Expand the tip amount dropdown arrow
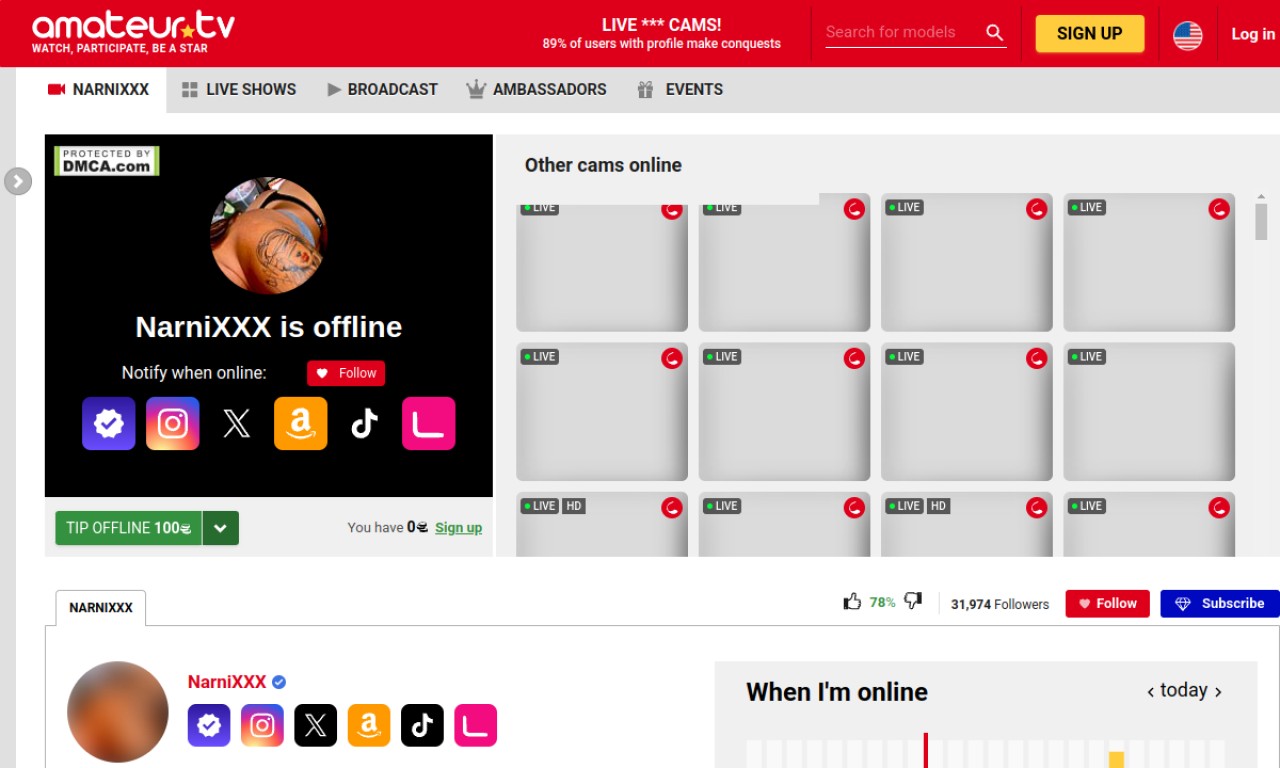This screenshot has width=1280, height=768. (x=221, y=528)
